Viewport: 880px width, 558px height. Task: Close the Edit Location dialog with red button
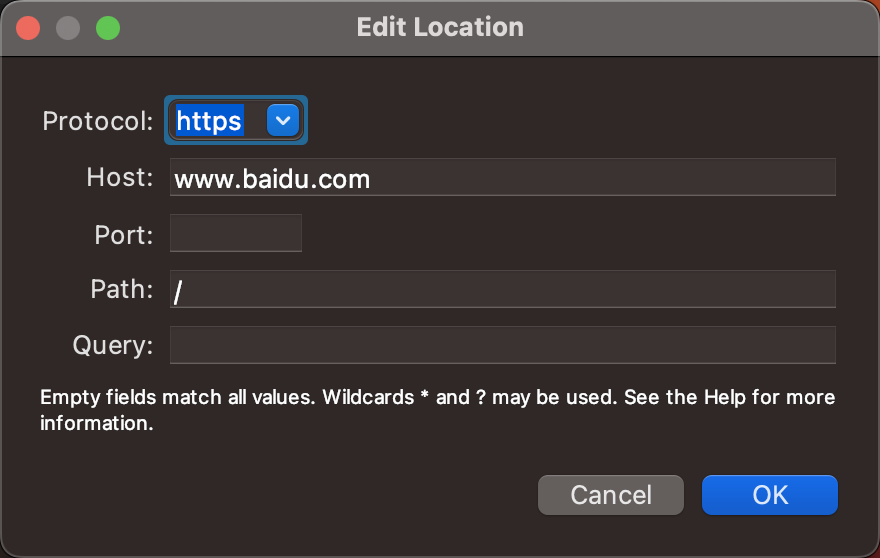pos(28,27)
